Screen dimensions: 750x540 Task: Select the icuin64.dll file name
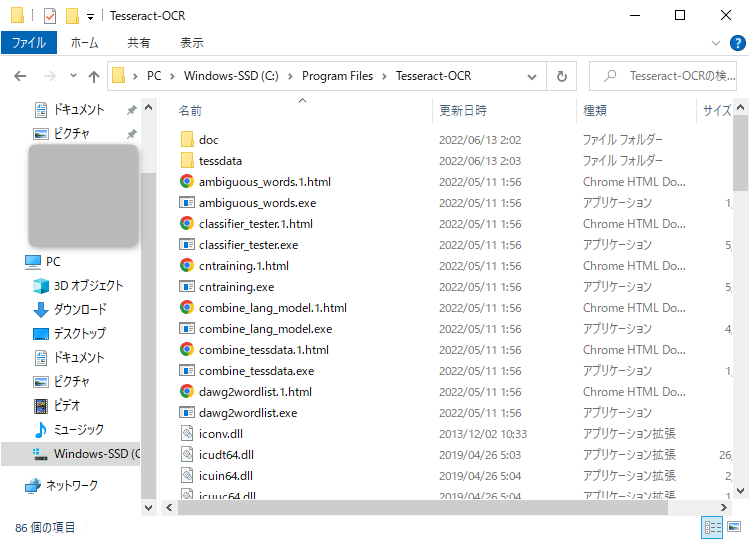(226, 476)
